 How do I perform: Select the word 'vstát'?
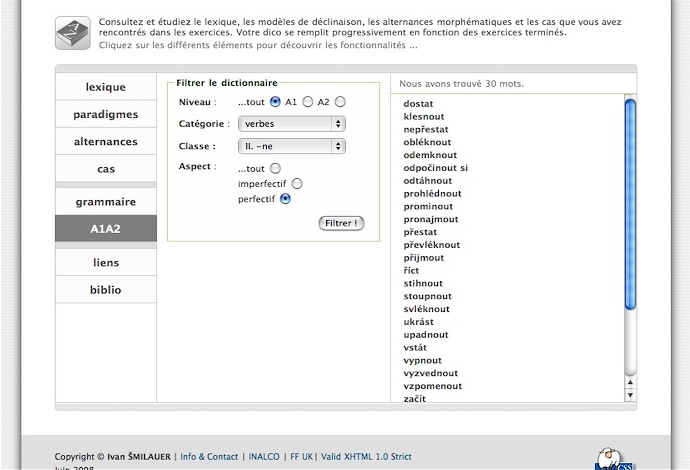coord(415,348)
